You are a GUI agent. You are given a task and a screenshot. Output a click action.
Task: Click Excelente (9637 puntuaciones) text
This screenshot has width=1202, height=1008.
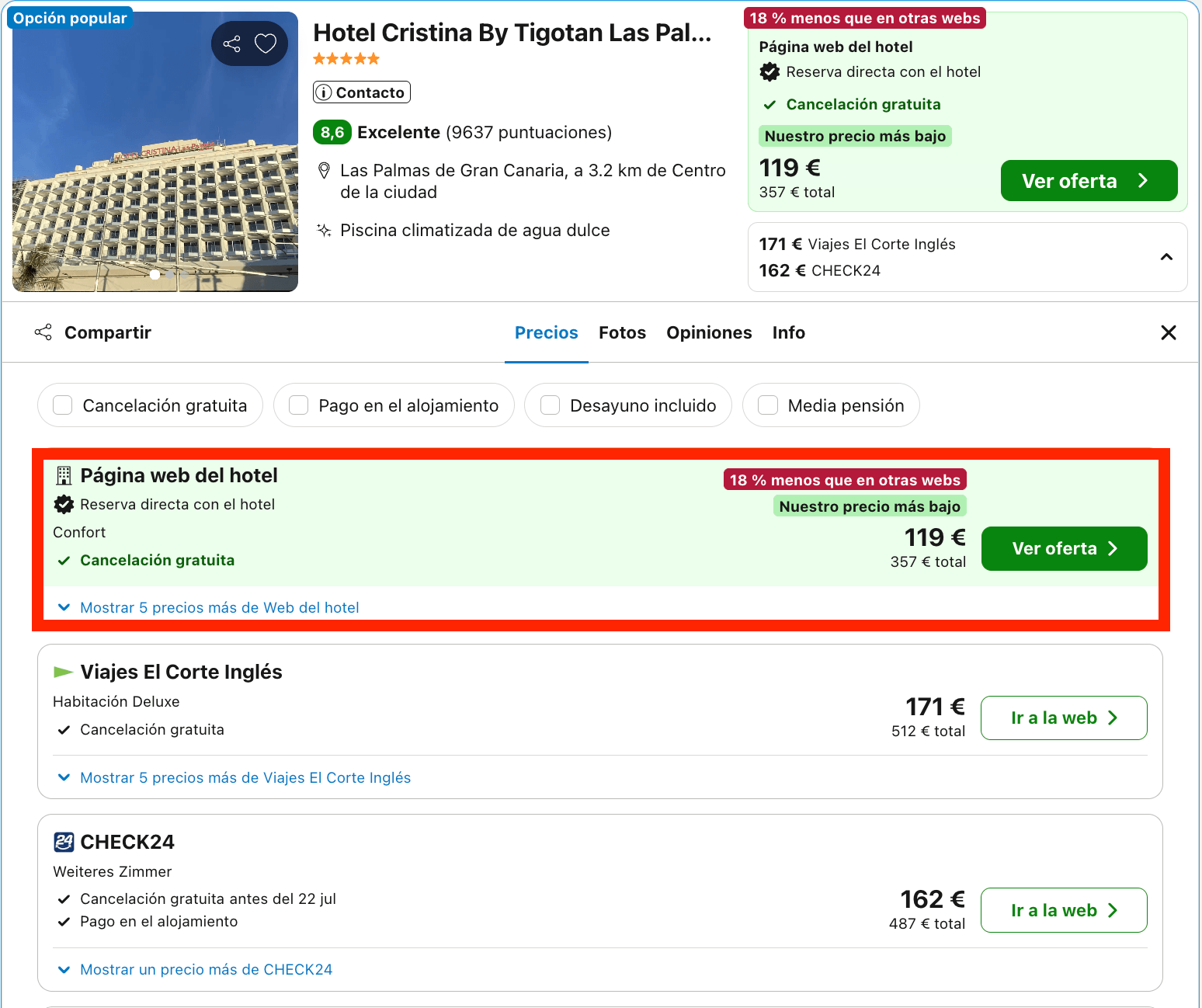[x=485, y=132]
